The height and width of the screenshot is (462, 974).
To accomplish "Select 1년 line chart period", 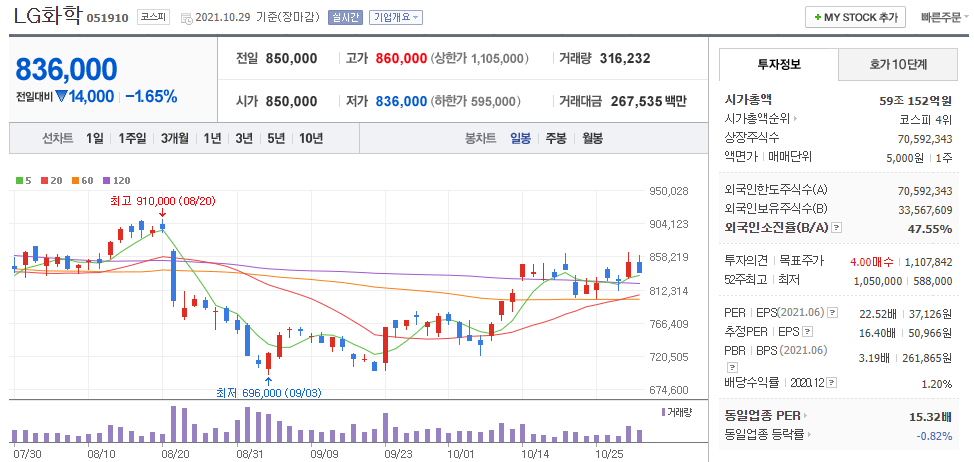I will click(x=212, y=138).
